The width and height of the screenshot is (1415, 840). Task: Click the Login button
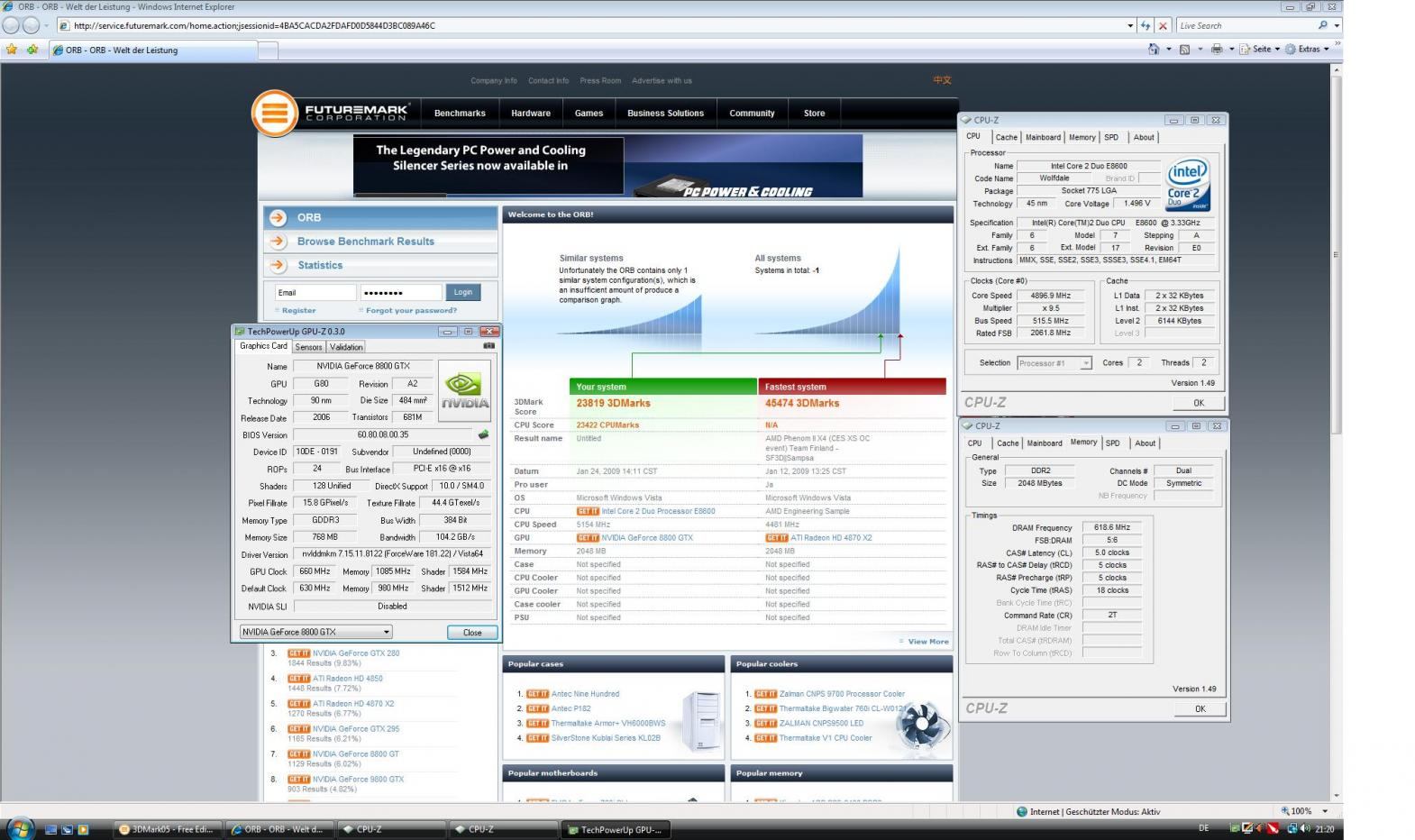point(463,292)
